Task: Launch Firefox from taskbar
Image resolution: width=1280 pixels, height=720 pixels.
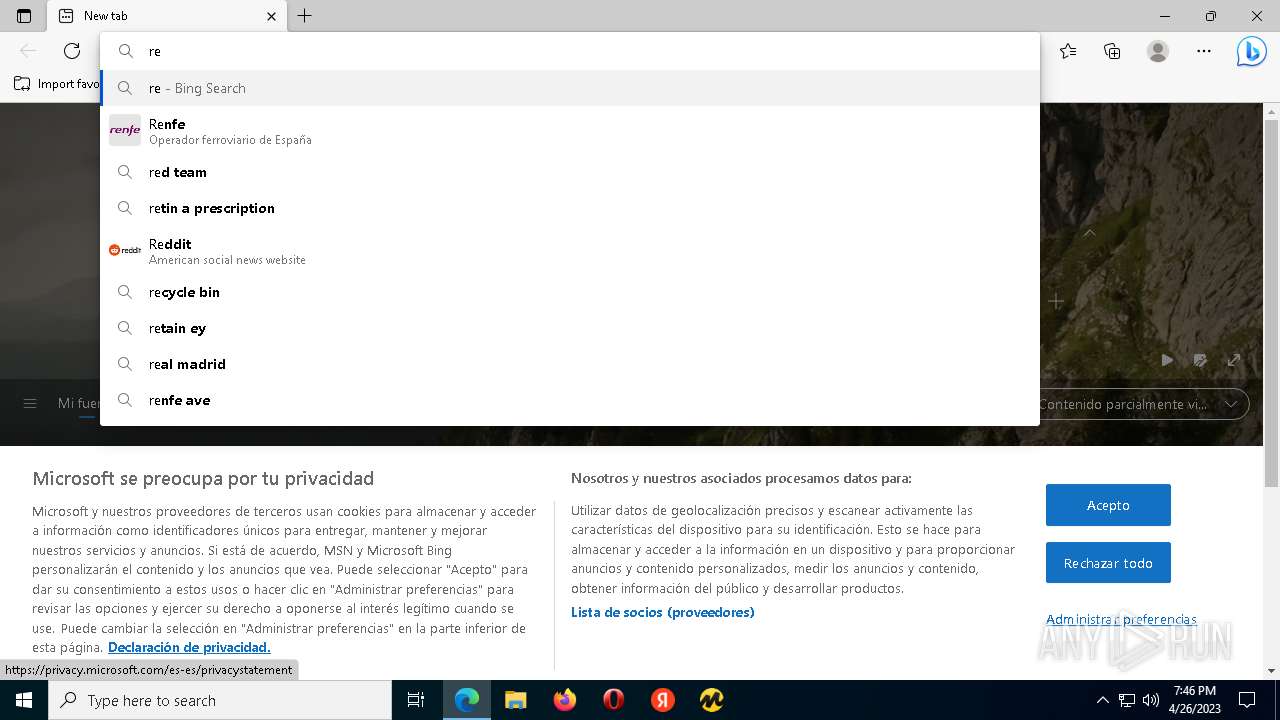Action: point(565,700)
